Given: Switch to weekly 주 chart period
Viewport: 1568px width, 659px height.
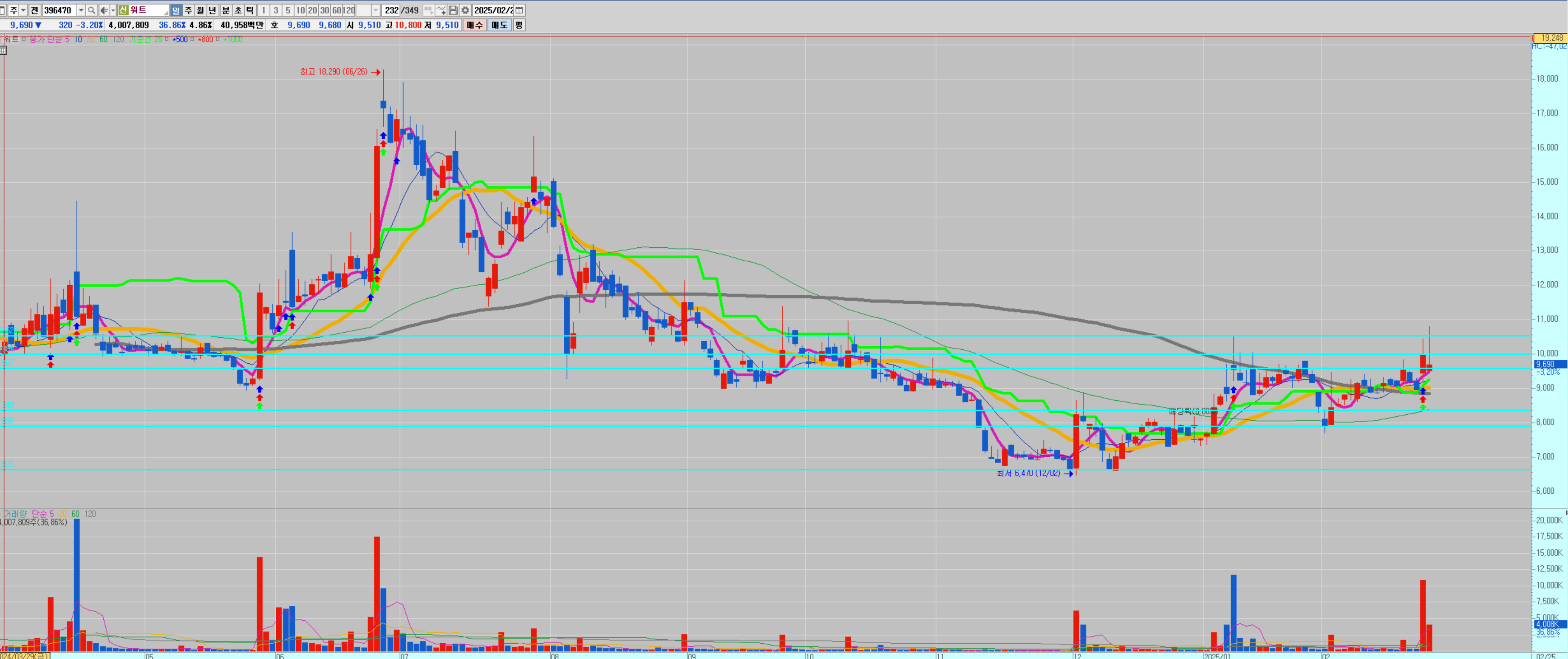Looking at the screenshot, I should pos(188,10).
